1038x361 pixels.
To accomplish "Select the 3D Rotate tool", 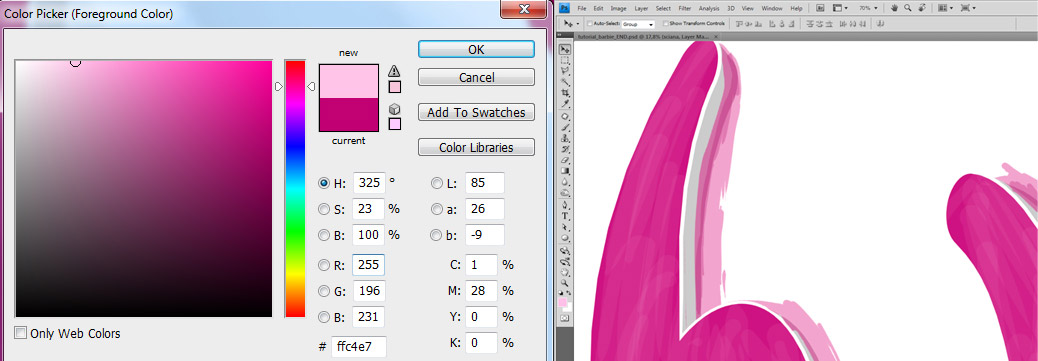I will [565, 250].
